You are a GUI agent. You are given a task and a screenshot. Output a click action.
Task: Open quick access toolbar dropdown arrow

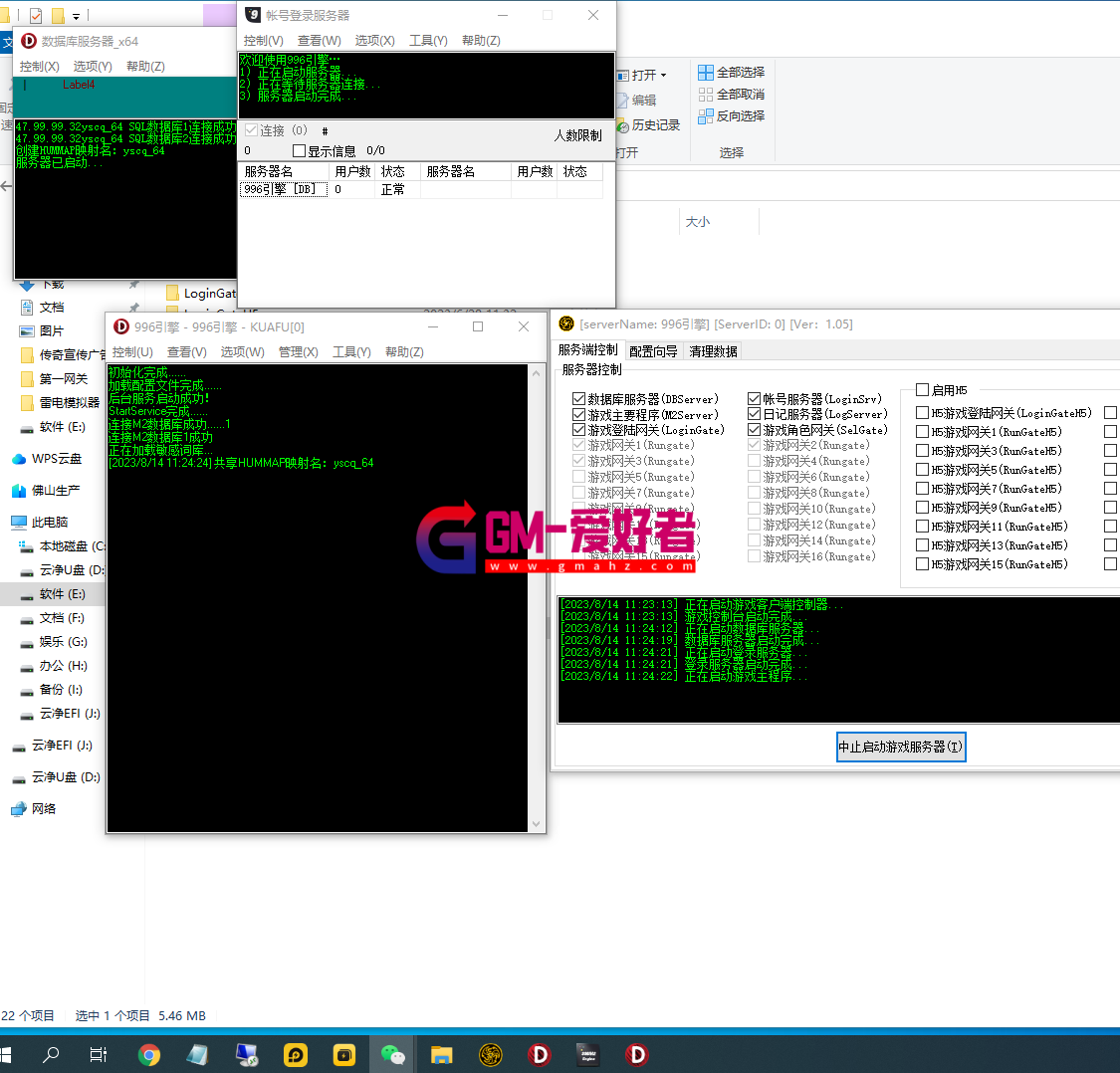pyautogui.click(x=77, y=16)
